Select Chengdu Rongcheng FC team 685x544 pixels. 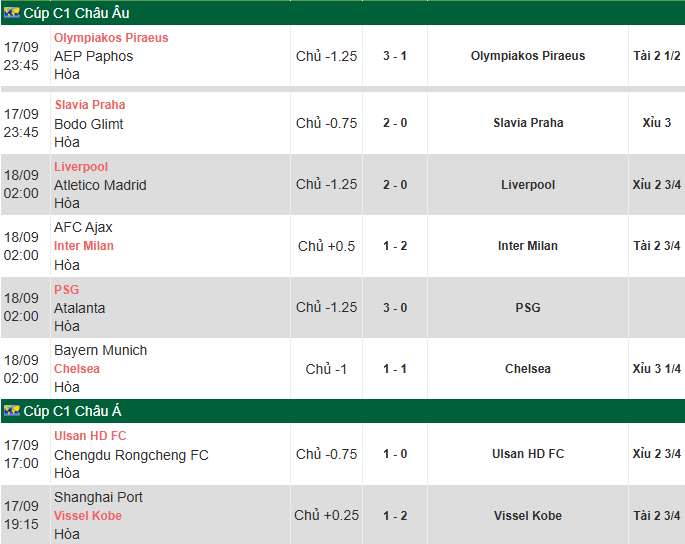pos(131,455)
